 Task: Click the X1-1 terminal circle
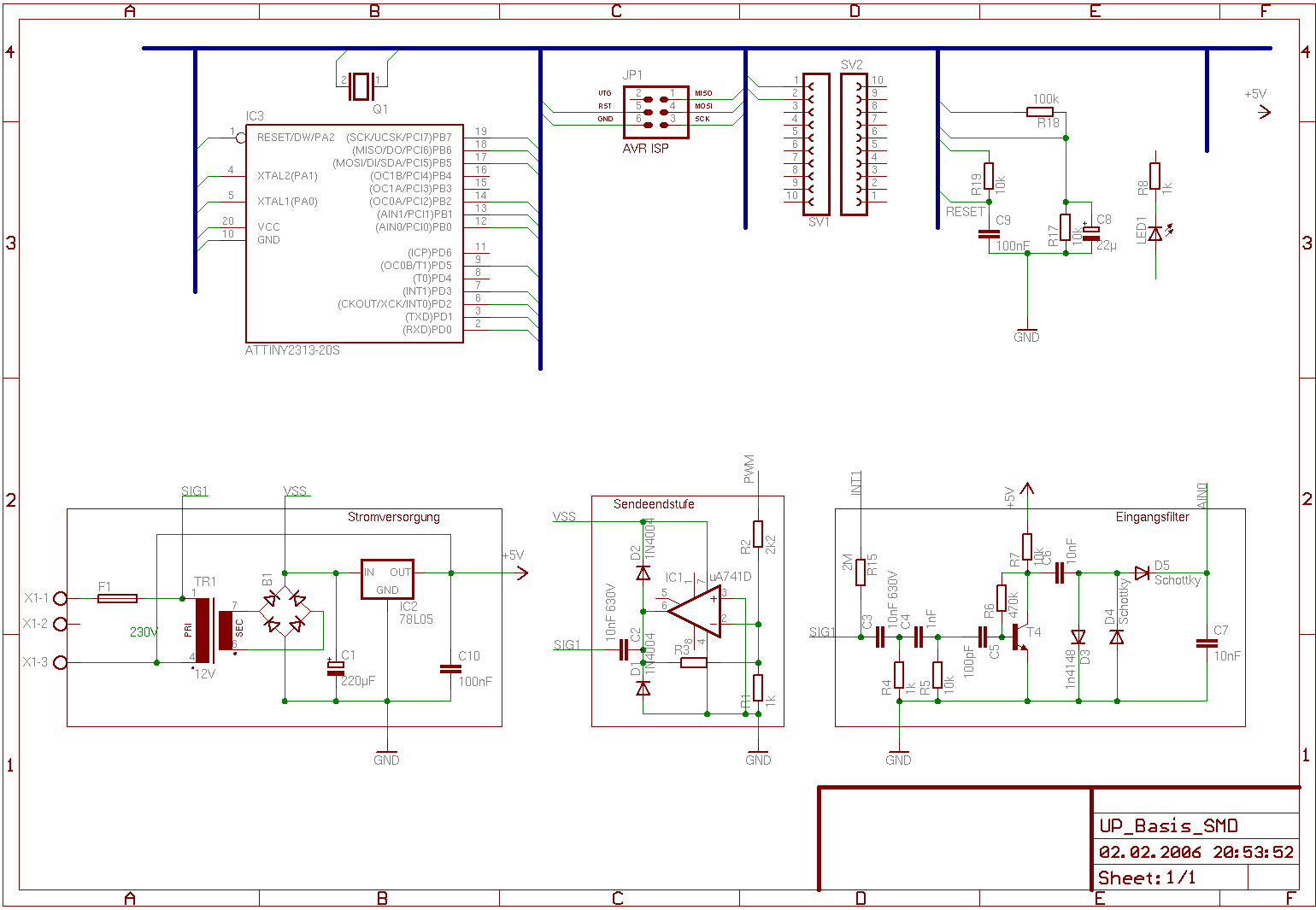(x=61, y=598)
